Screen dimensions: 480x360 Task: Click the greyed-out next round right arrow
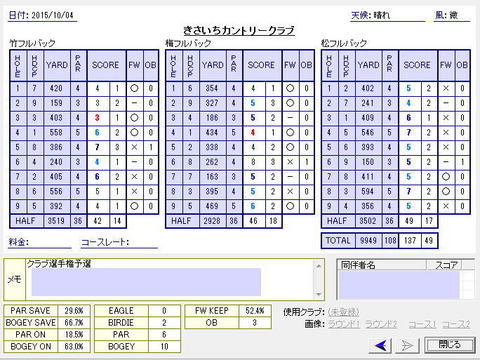pyautogui.click(x=407, y=345)
